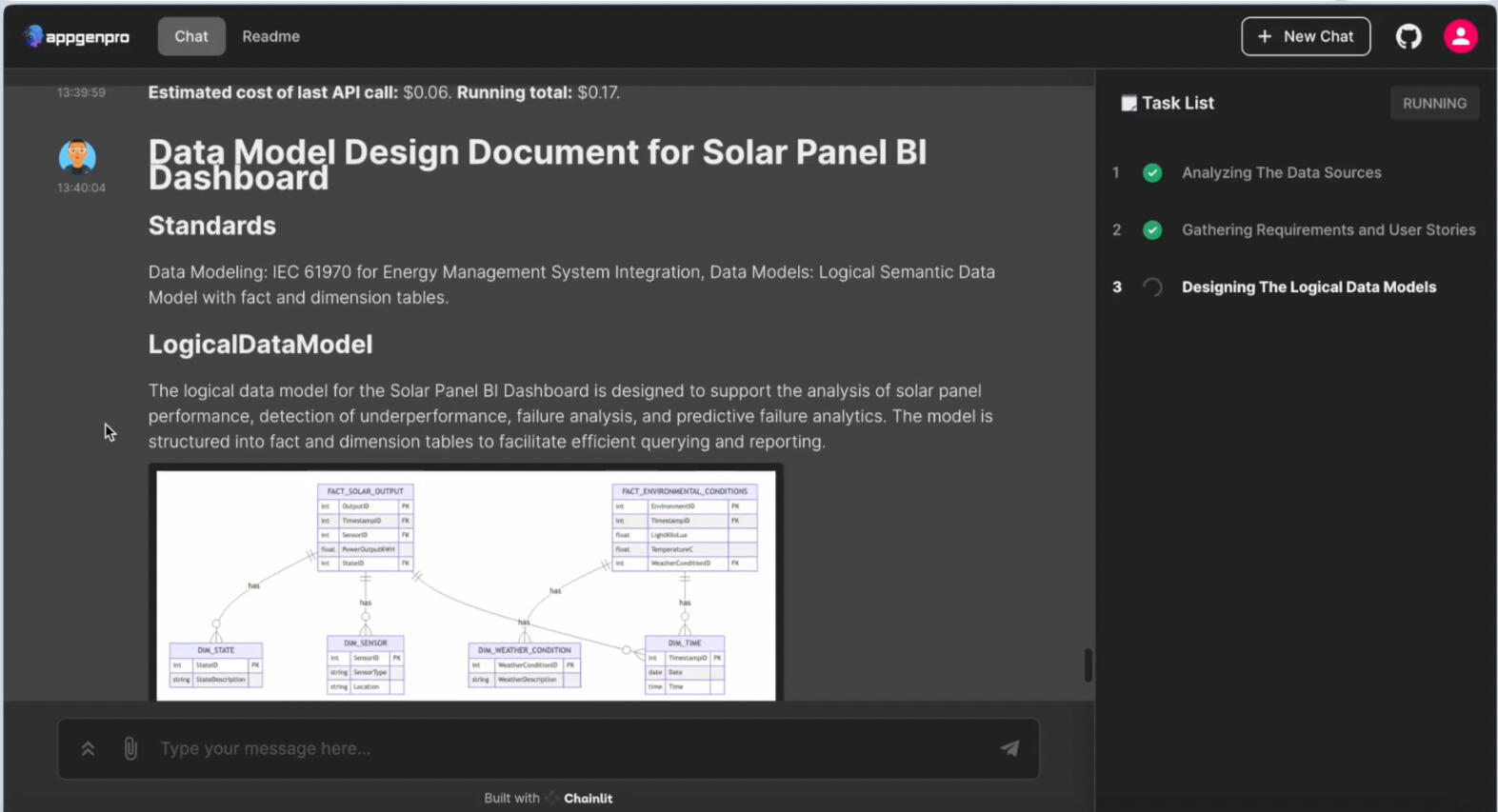The height and width of the screenshot is (812, 1498).
Task: Select the Designing The Logical Data Models task
Action: click(1308, 287)
